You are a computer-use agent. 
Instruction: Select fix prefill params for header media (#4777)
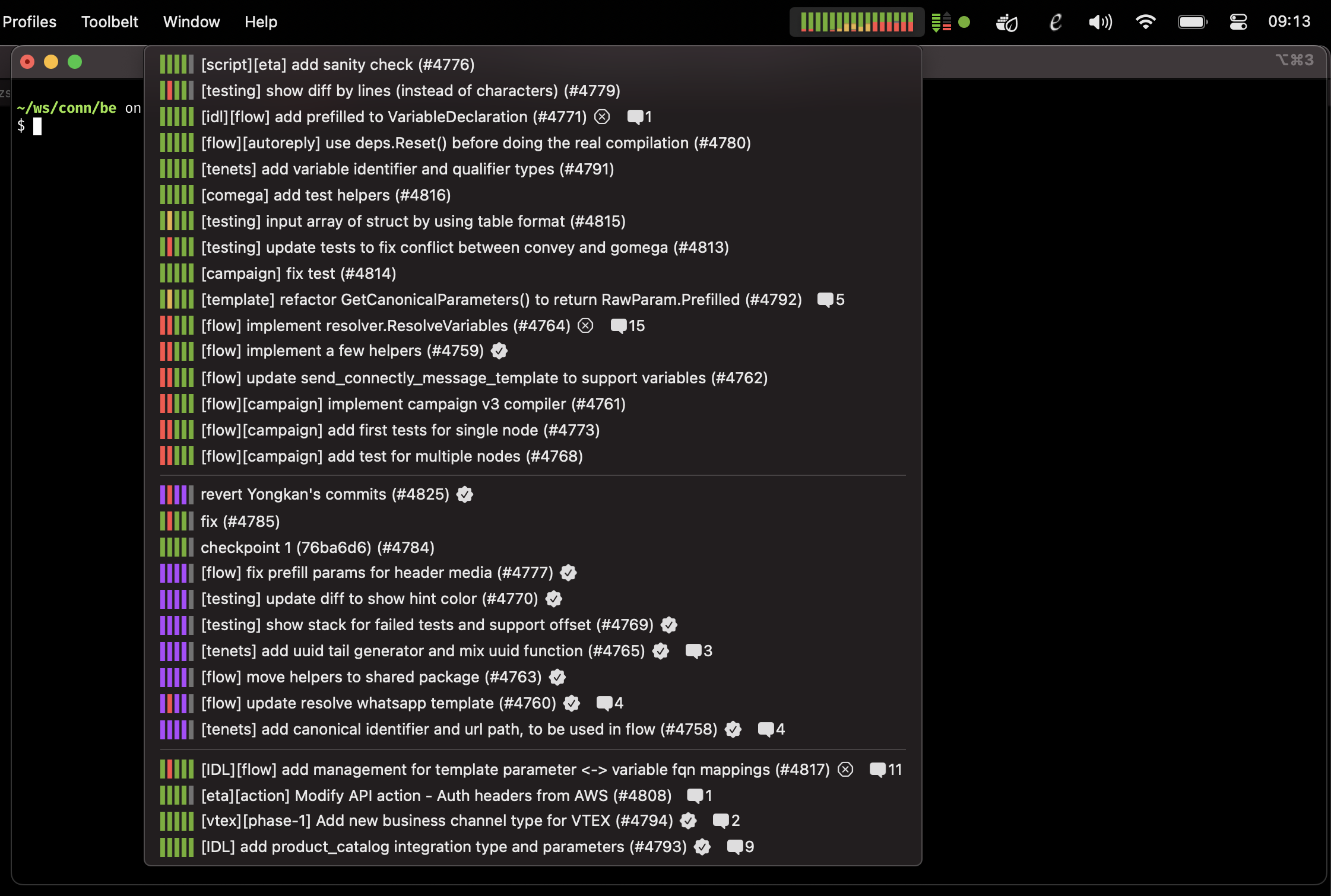[x=533, y=572]
